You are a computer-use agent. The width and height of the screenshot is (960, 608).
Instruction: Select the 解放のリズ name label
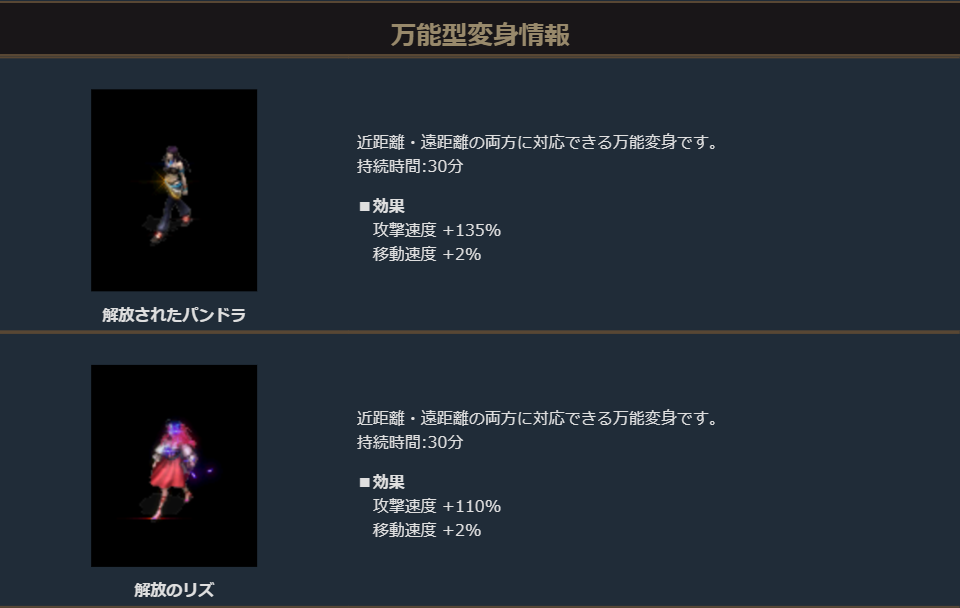pyautogui.click(x=174, y=590)
